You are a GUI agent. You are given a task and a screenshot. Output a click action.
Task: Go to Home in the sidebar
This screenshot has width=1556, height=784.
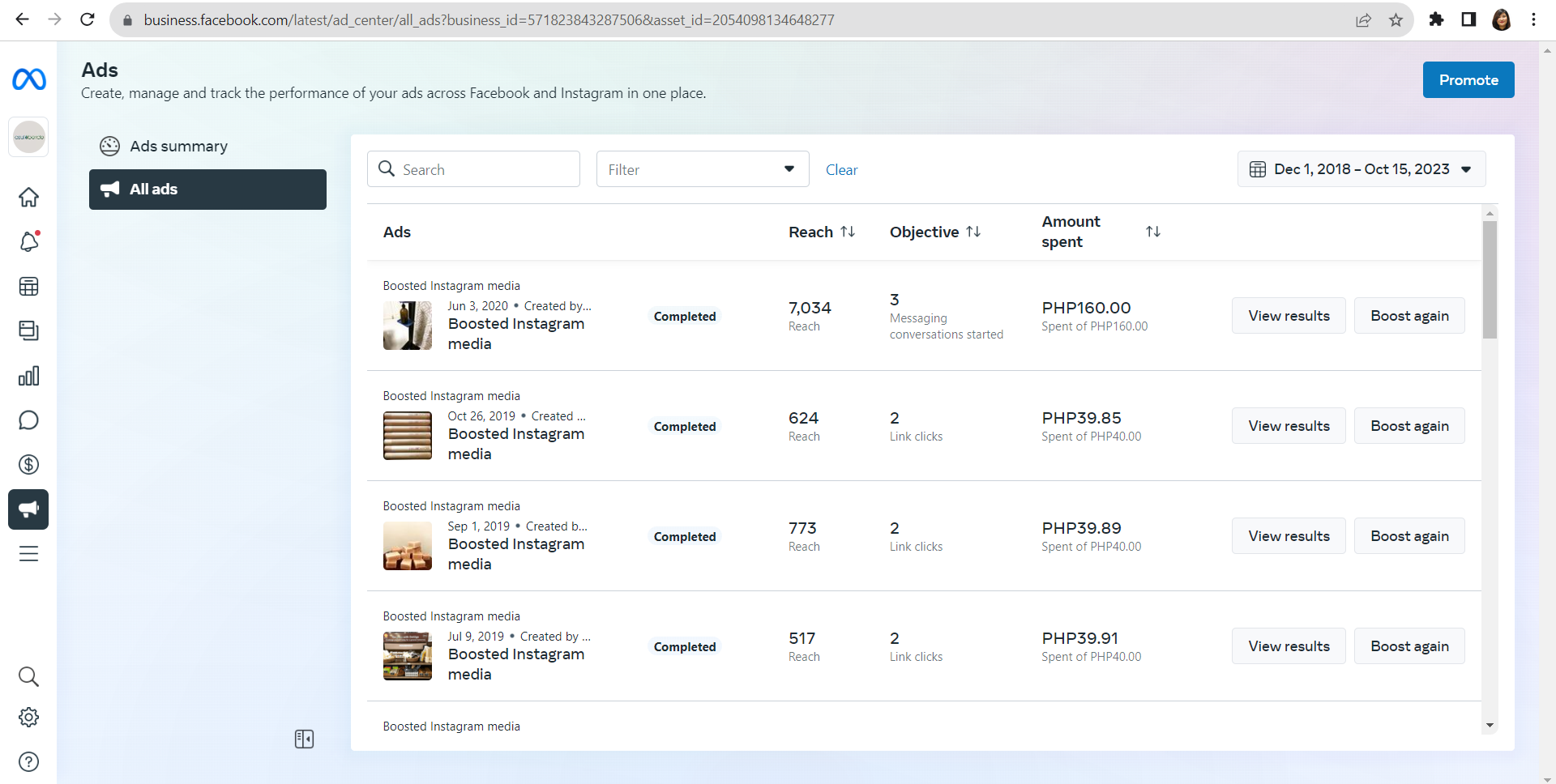click(x=29, y=197)
